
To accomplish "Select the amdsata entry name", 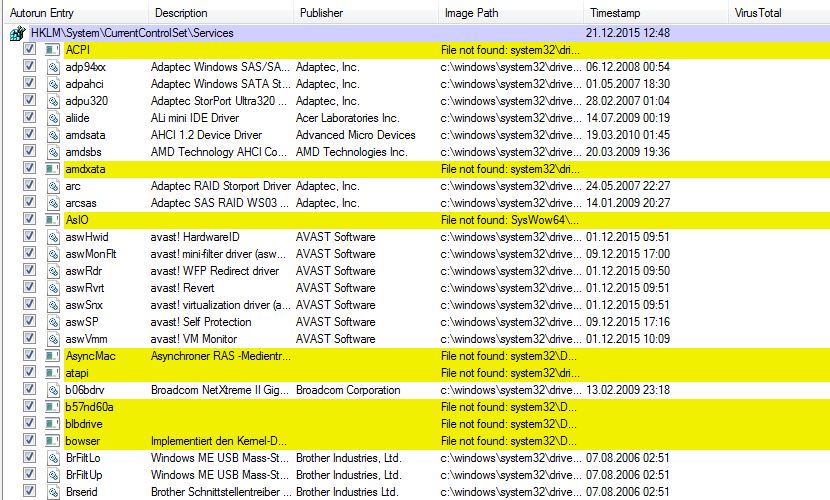I will (x=85, y=135).
